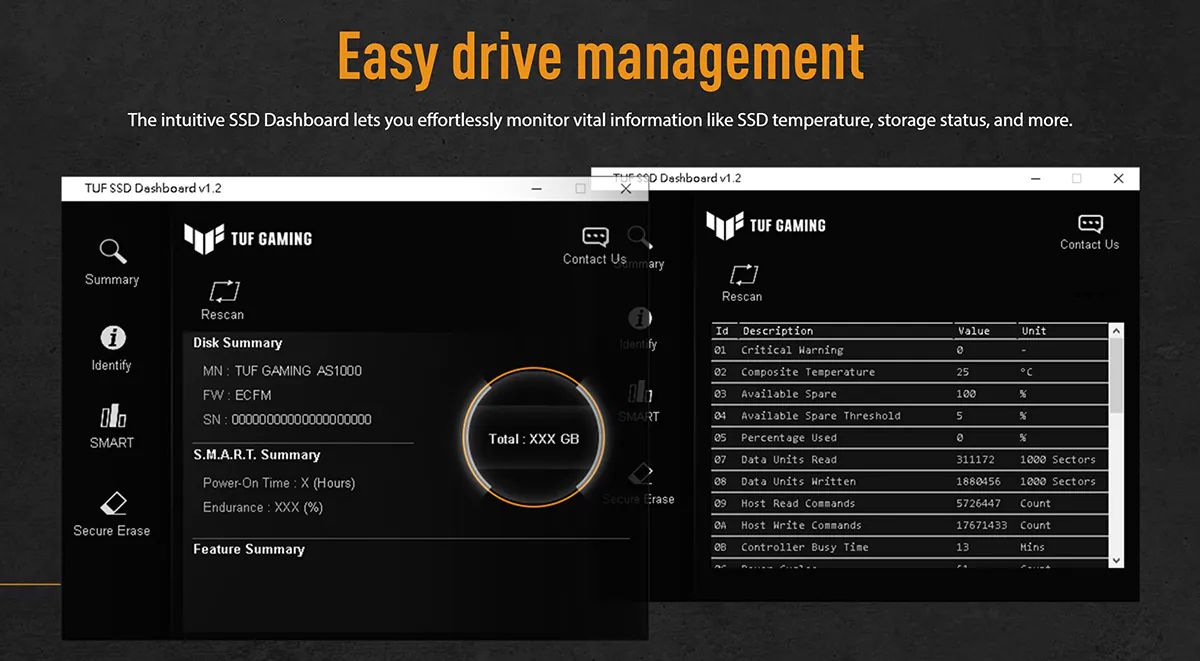
Task: Click the TUF GAMING logo in the back window
Action: click(x=766, y=225)
